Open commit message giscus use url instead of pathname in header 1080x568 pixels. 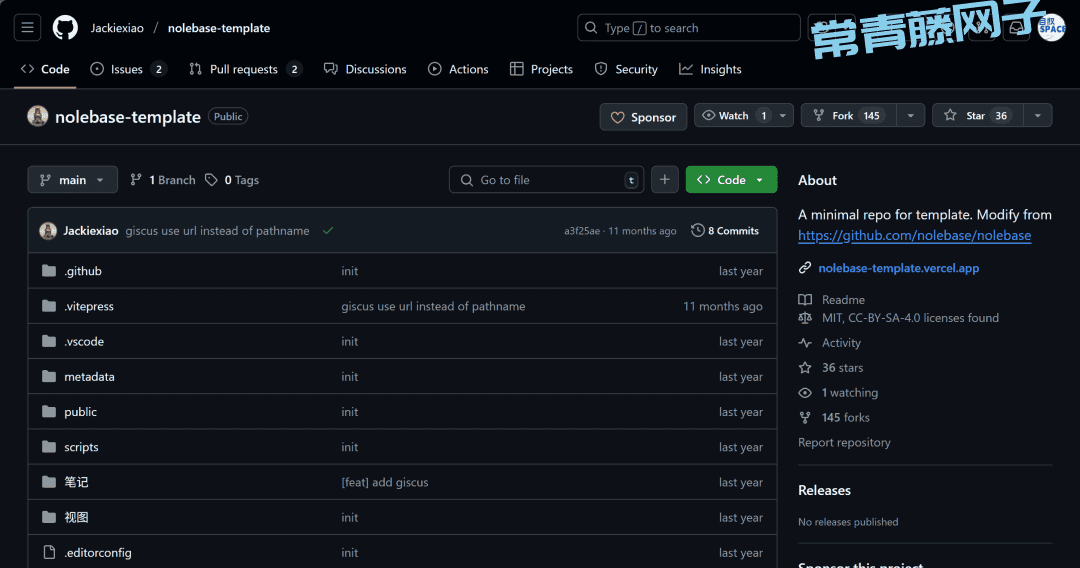tap(218, 231)
